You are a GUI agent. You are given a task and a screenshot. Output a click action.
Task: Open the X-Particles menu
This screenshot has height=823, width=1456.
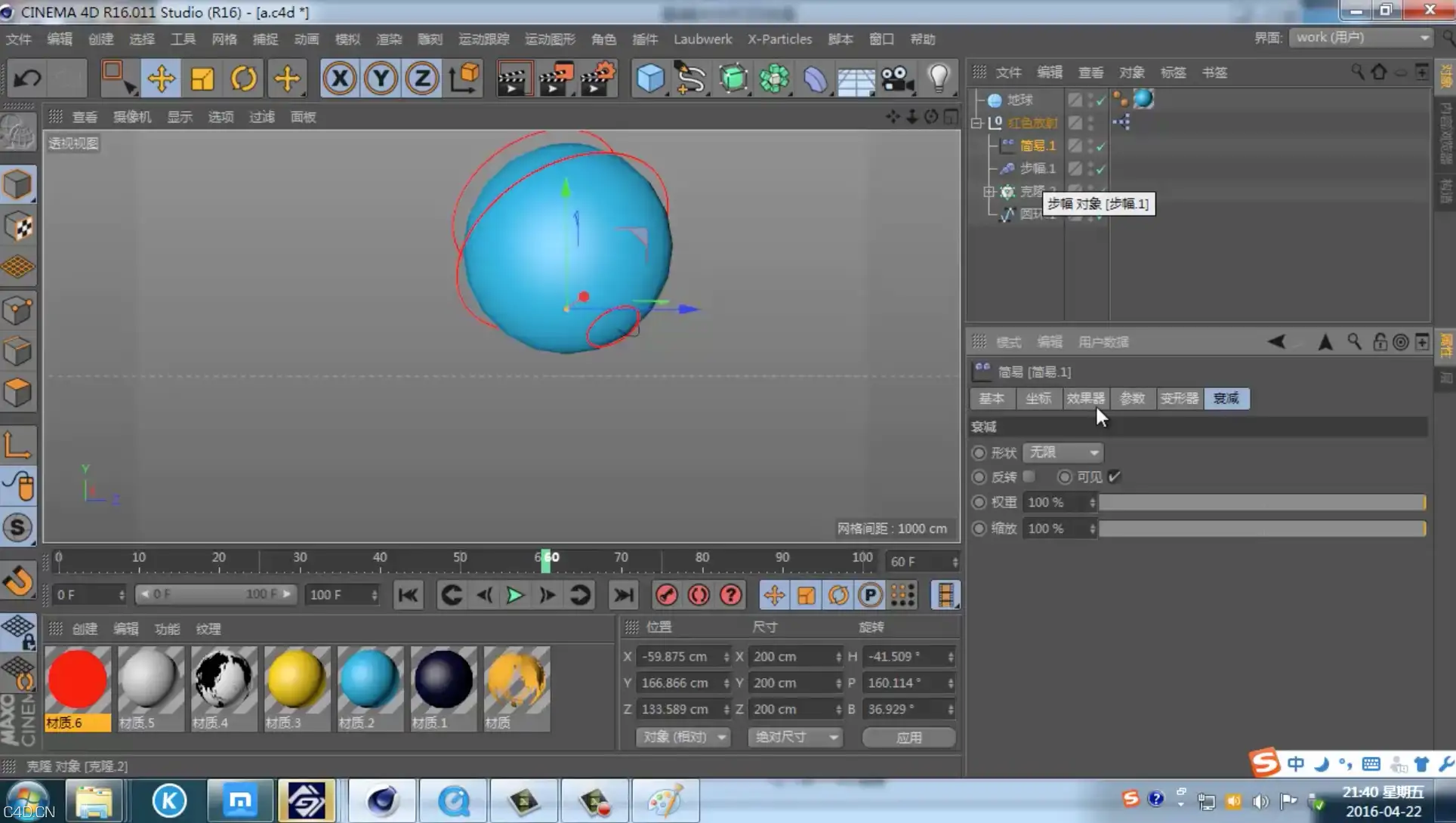pyautogui.click(x=779, y=39)
